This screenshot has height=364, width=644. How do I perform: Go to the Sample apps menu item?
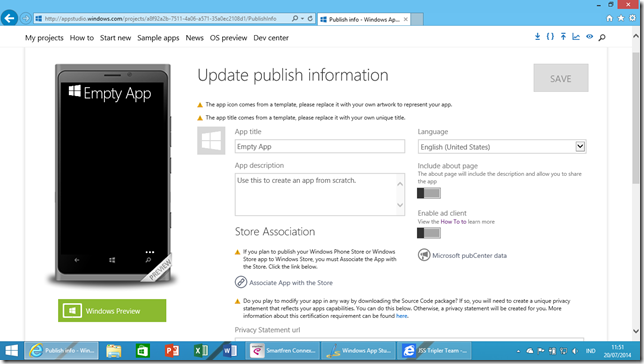coord(158,38)
